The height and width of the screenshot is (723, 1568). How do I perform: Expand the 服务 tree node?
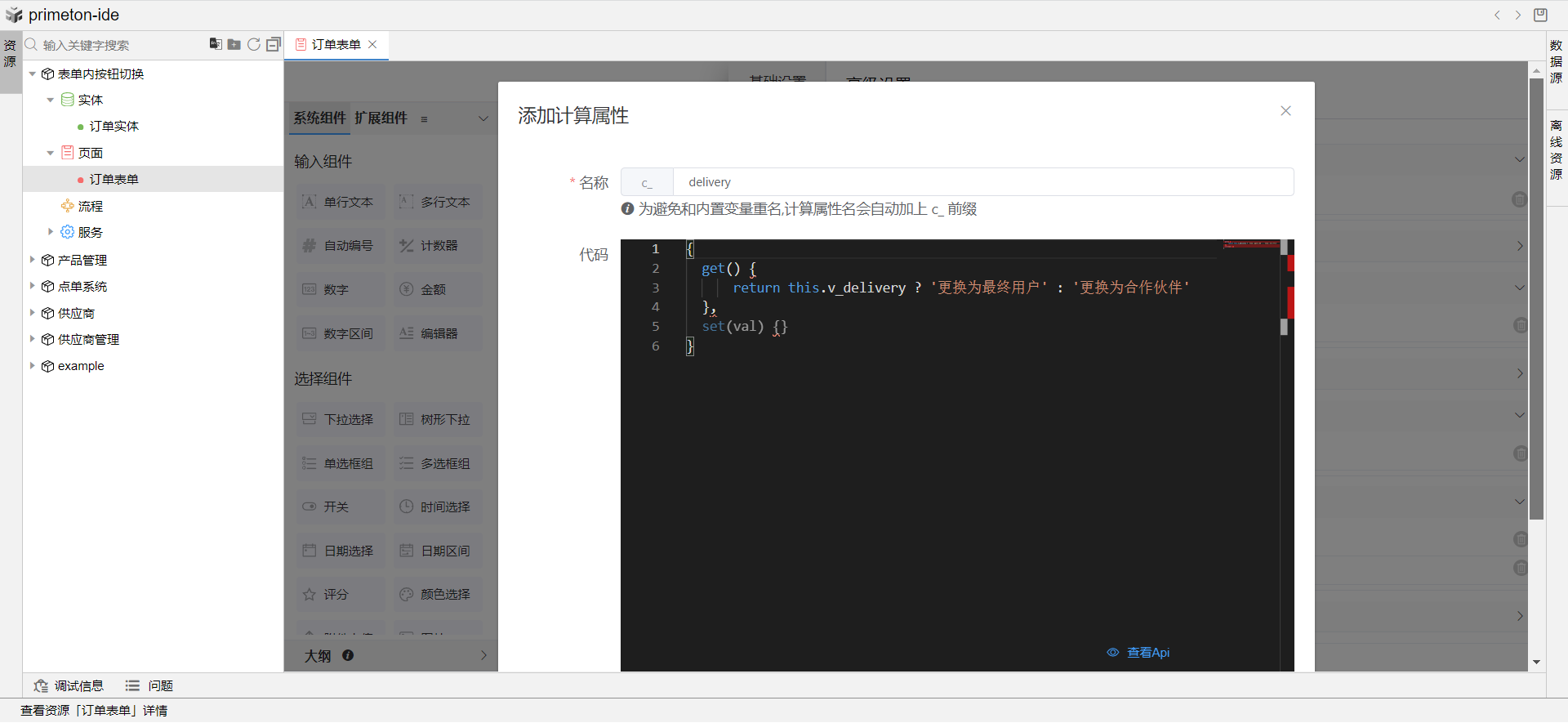pos(51,232)
